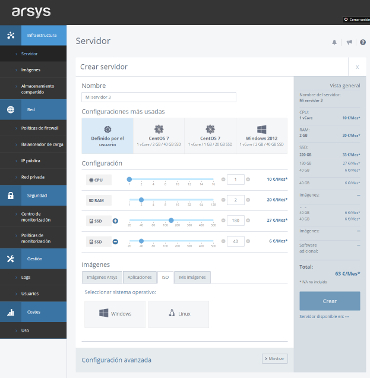Increase the CPU value with plus stepper
370x378 pixels.
coord(248,179)
